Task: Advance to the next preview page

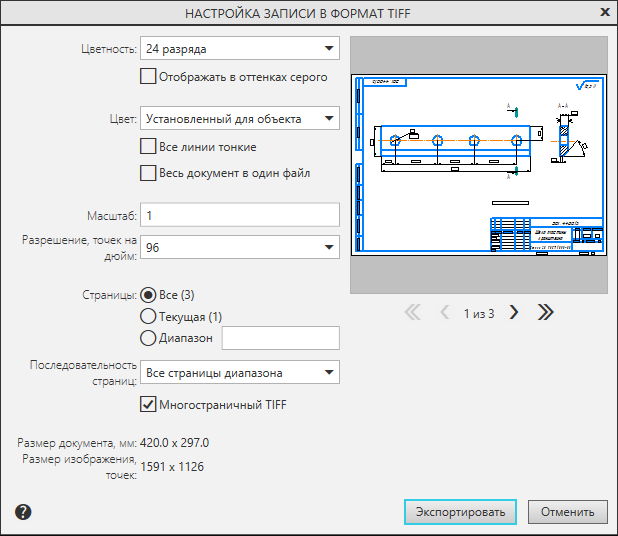Action: 514,312
